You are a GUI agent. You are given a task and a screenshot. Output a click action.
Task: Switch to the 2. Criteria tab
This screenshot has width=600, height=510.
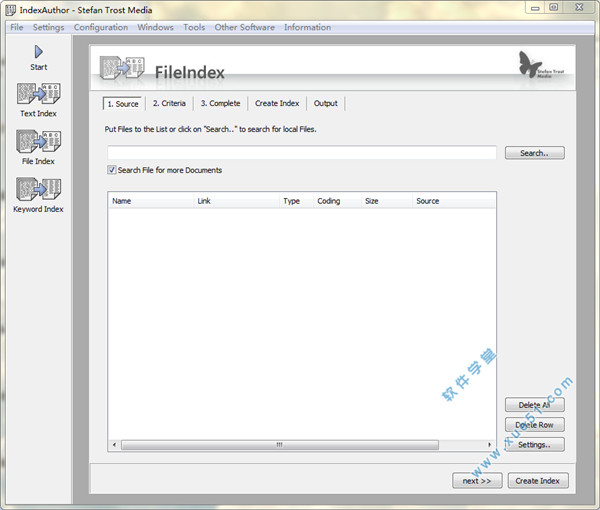coord(169,103)
